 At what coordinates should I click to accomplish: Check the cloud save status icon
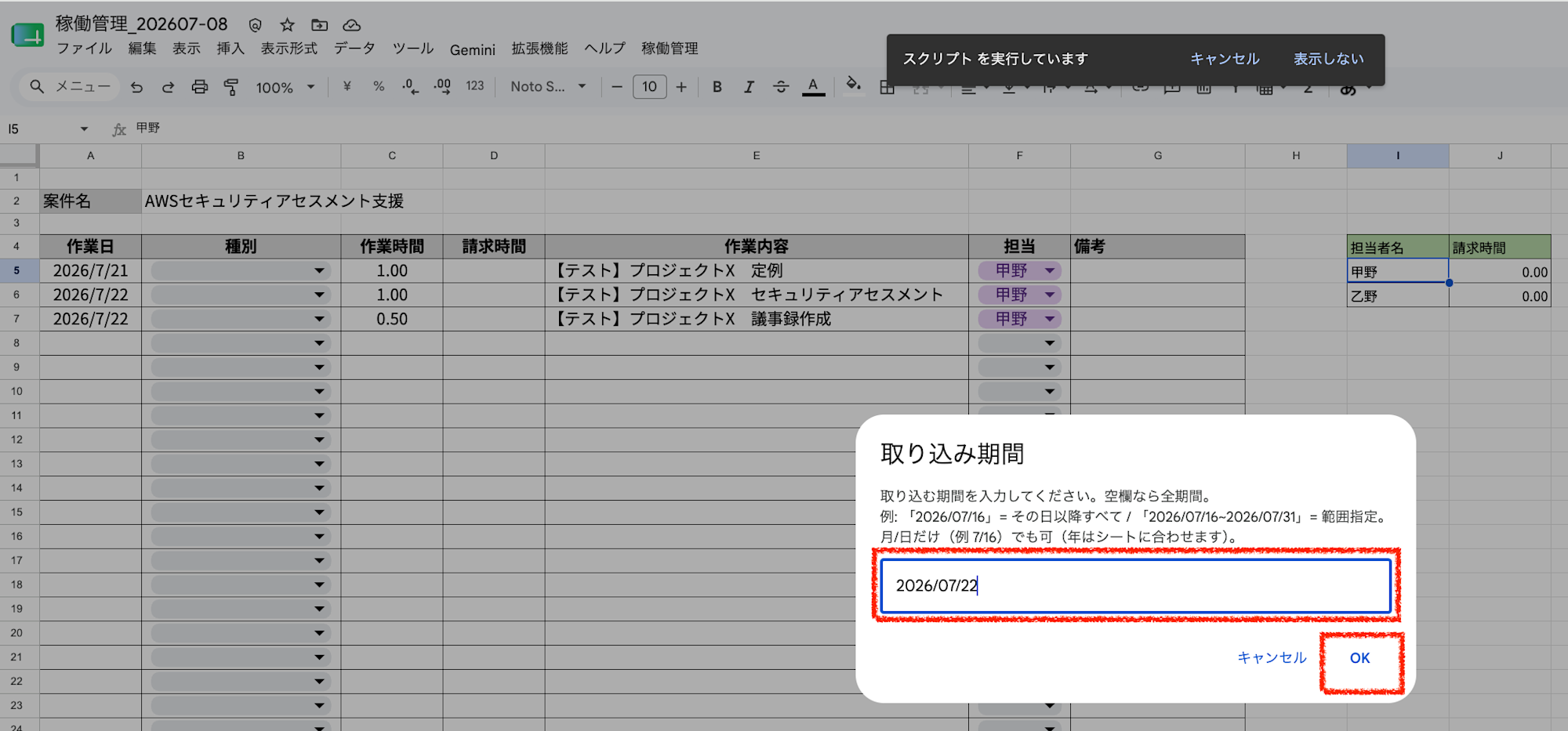click(x=352, y=25)
